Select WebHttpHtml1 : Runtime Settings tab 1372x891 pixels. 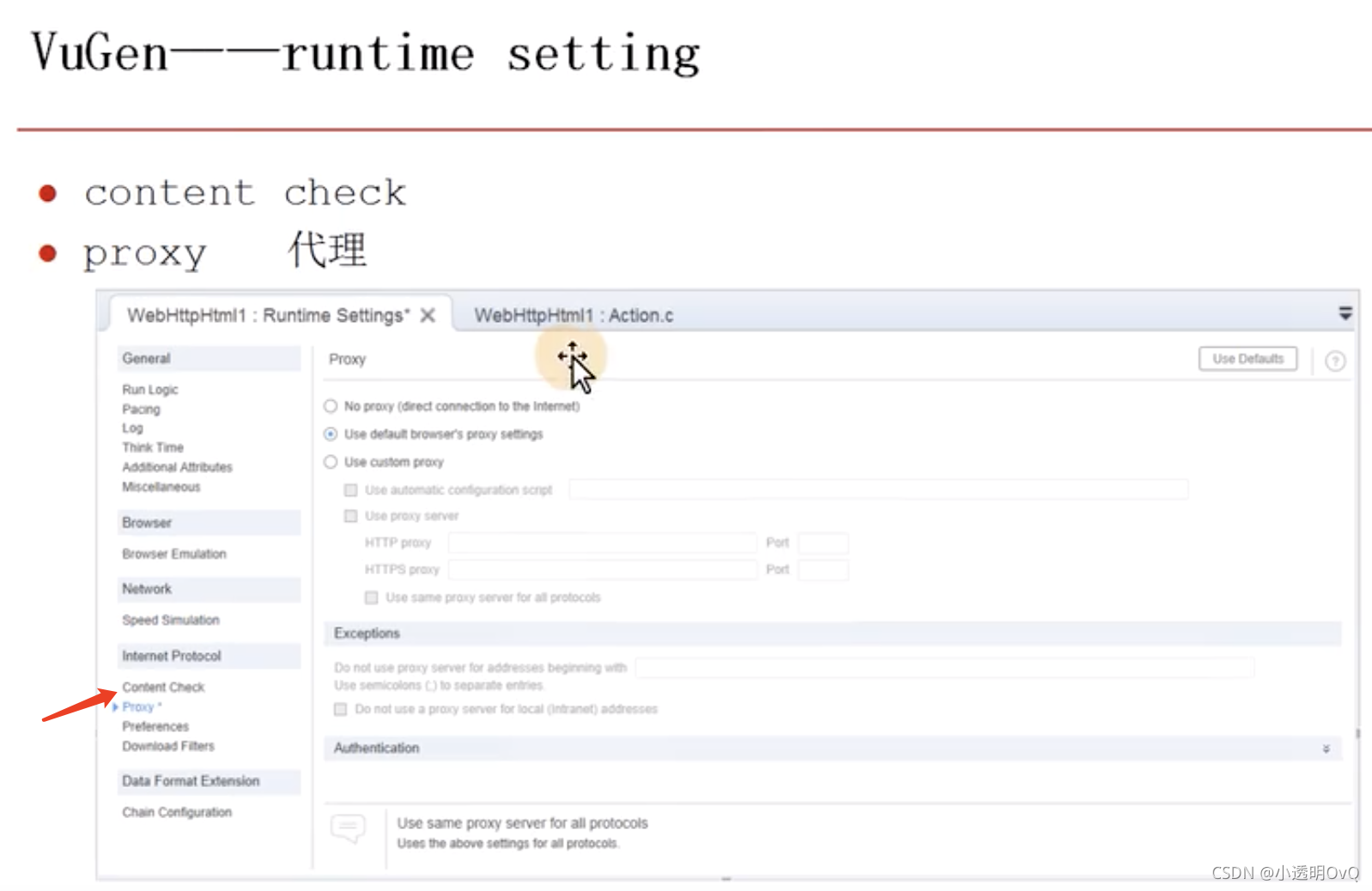[x=268, y=316]
